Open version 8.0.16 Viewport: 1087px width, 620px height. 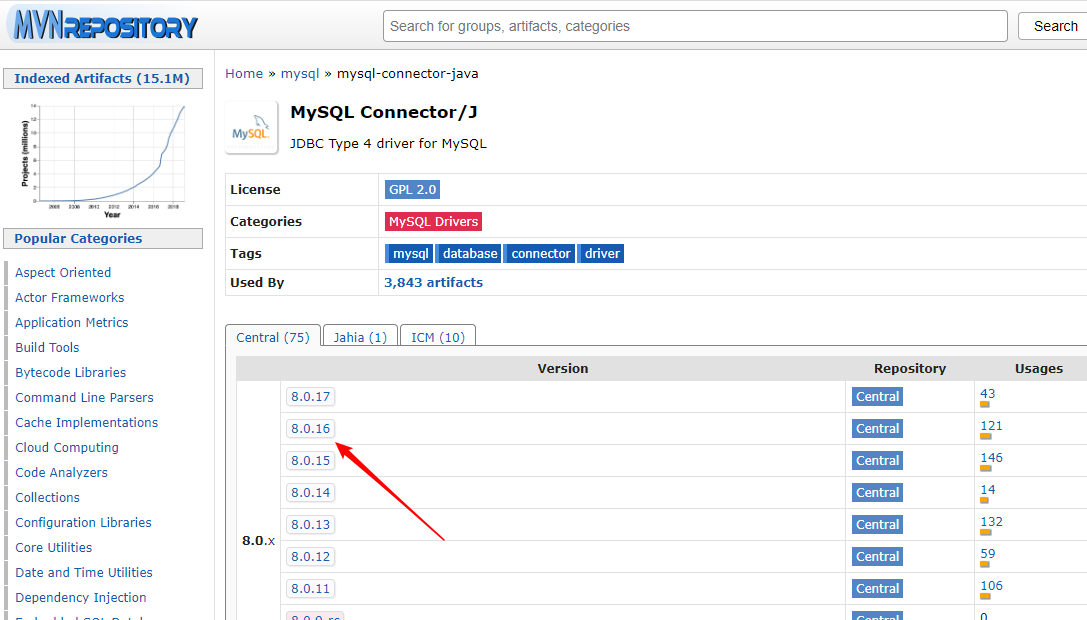(x=311, y=429)
